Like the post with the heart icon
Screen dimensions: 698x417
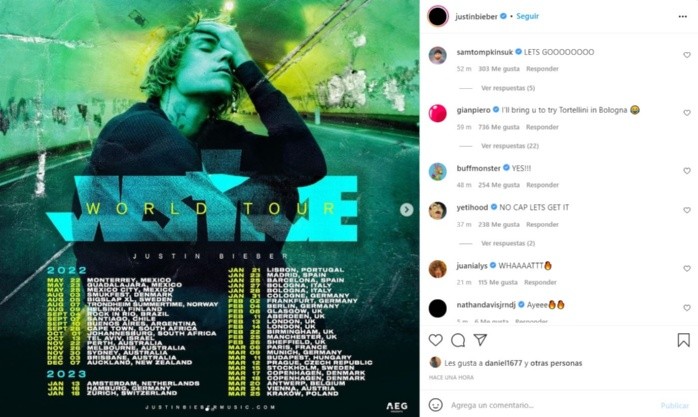pos(435,340)
